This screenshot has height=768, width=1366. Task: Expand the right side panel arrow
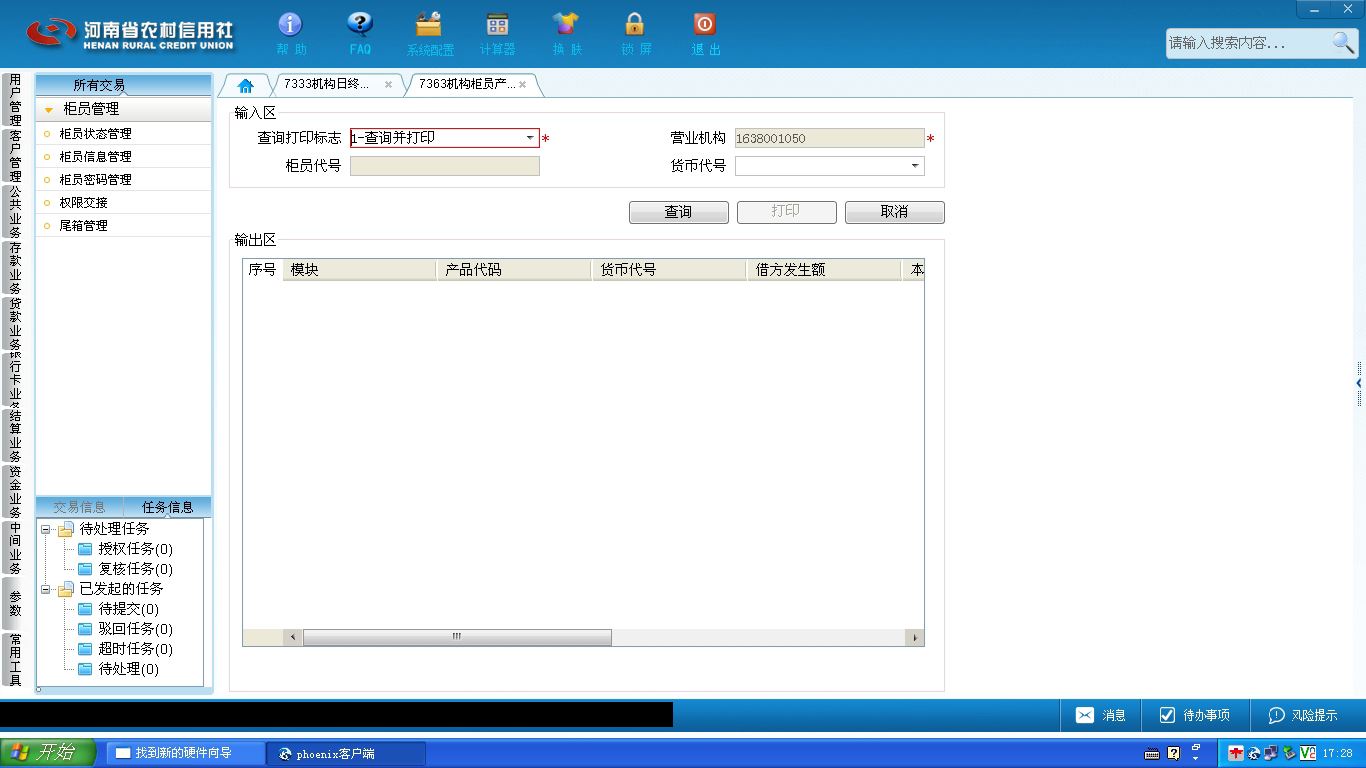(1359, 383)
